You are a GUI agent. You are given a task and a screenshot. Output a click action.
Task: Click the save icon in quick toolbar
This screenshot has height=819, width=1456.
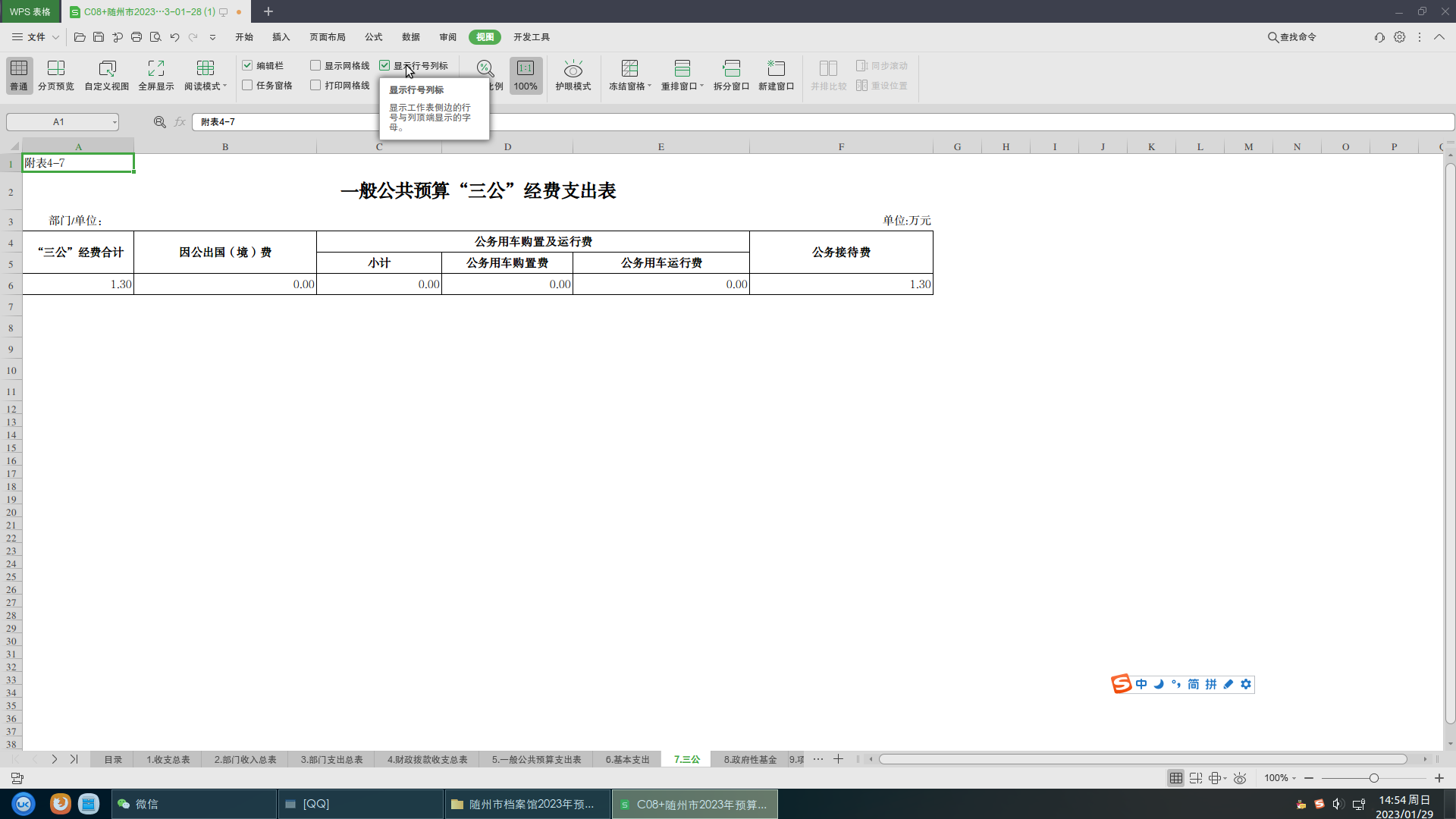(x=99, y=36)
